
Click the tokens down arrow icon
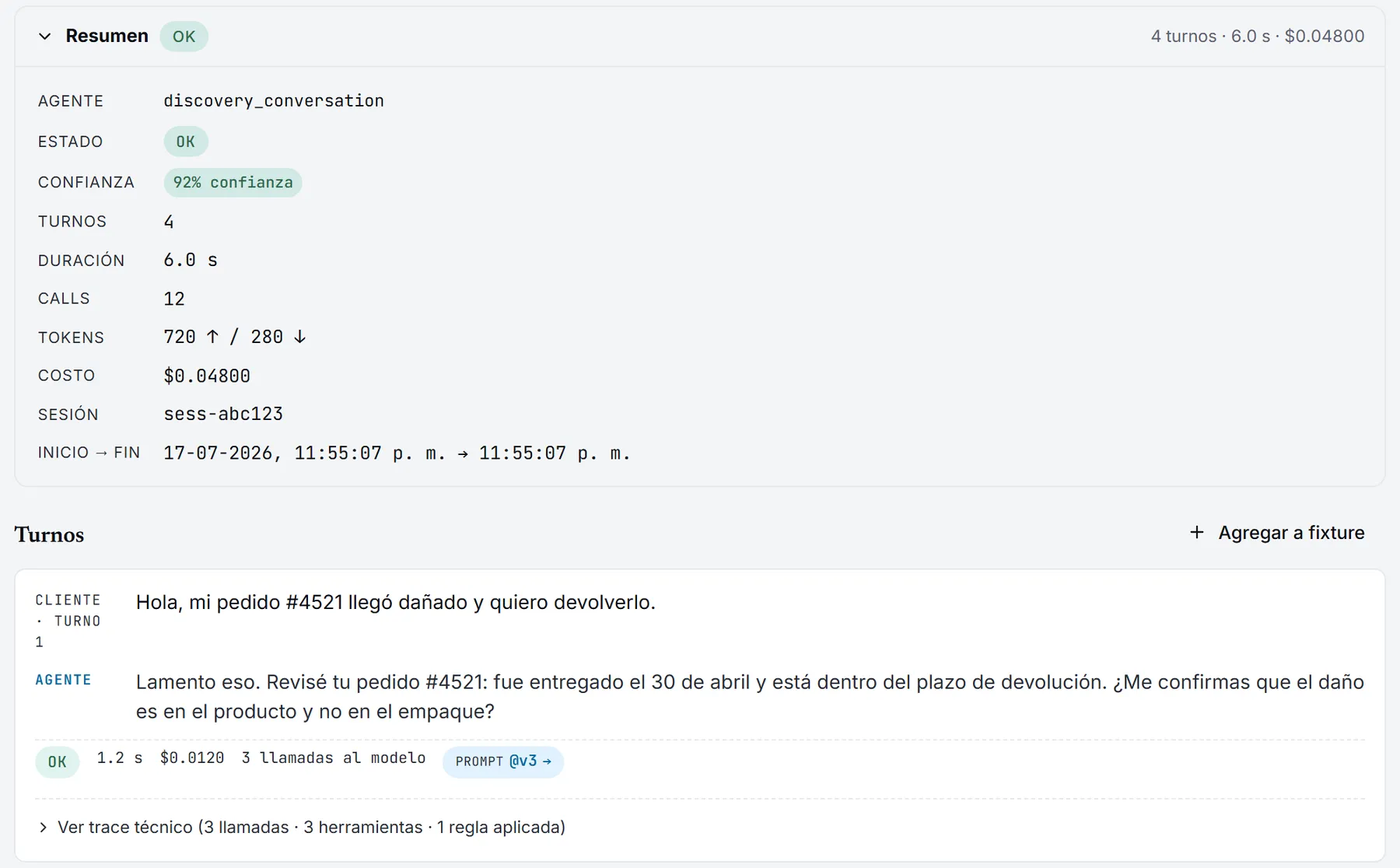[x=299, y=337]
